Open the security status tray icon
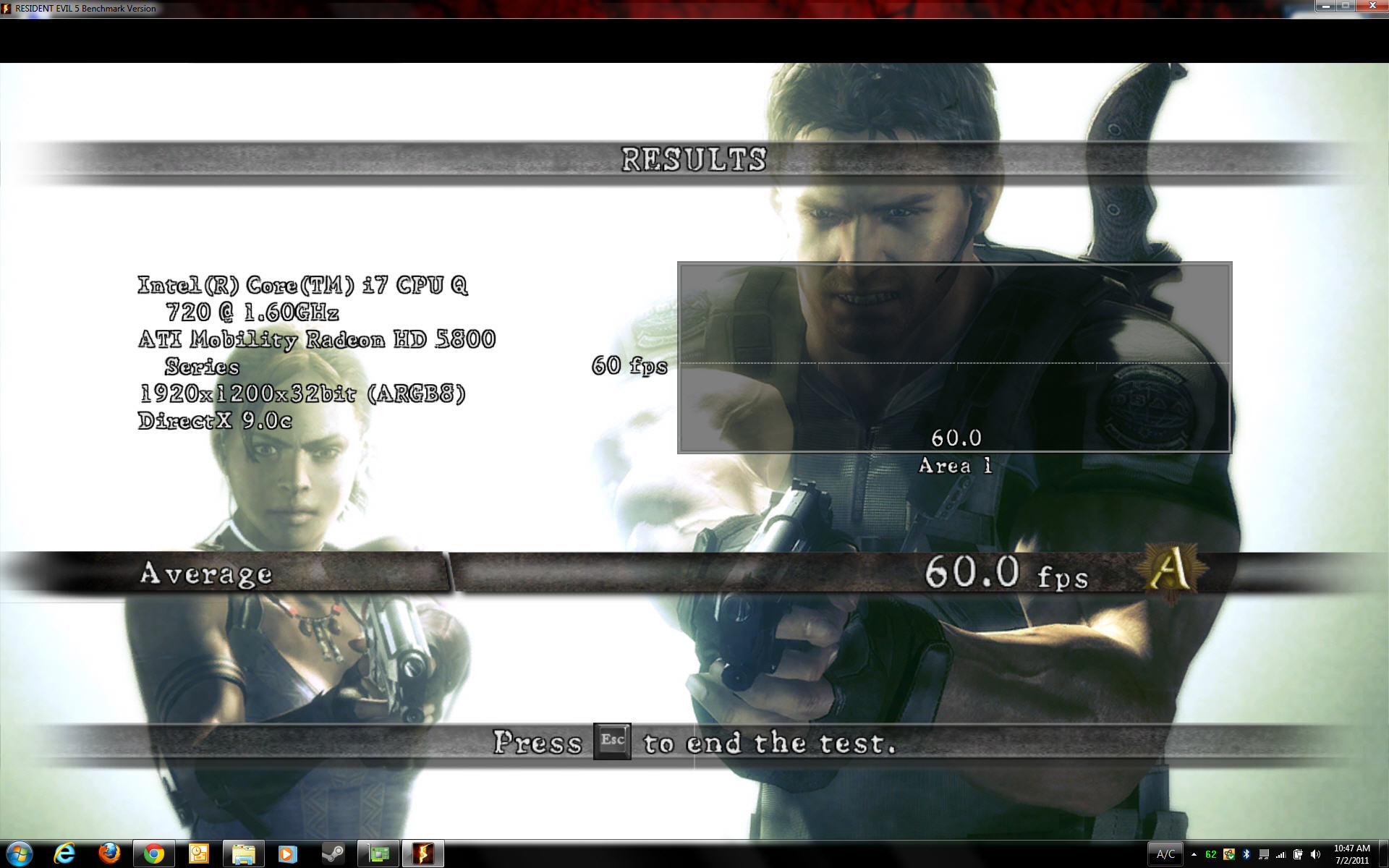 click(1228, 855)
